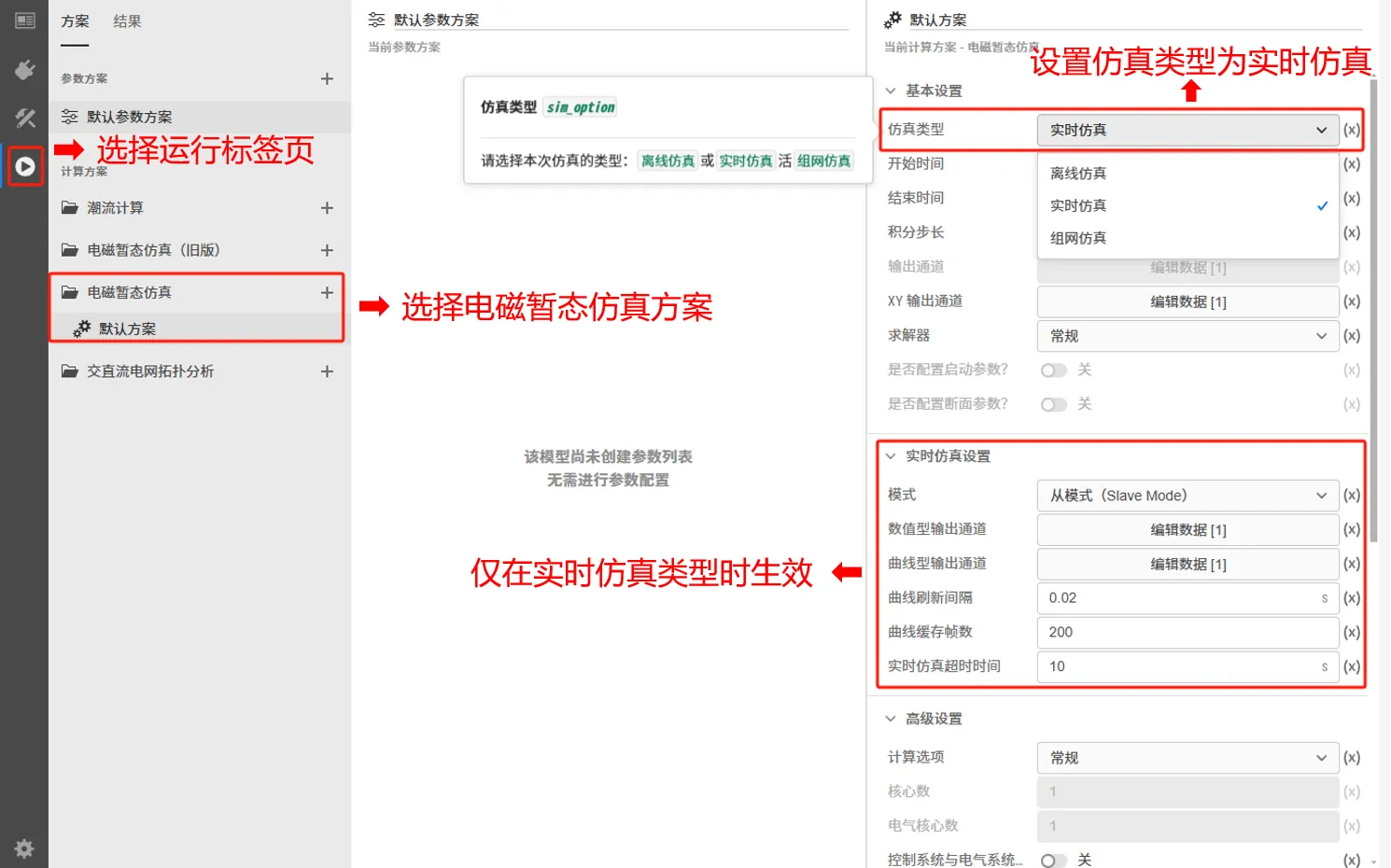
Task: Toggle the 控制系统与电气系统 switch
Action: [1054, 861]
